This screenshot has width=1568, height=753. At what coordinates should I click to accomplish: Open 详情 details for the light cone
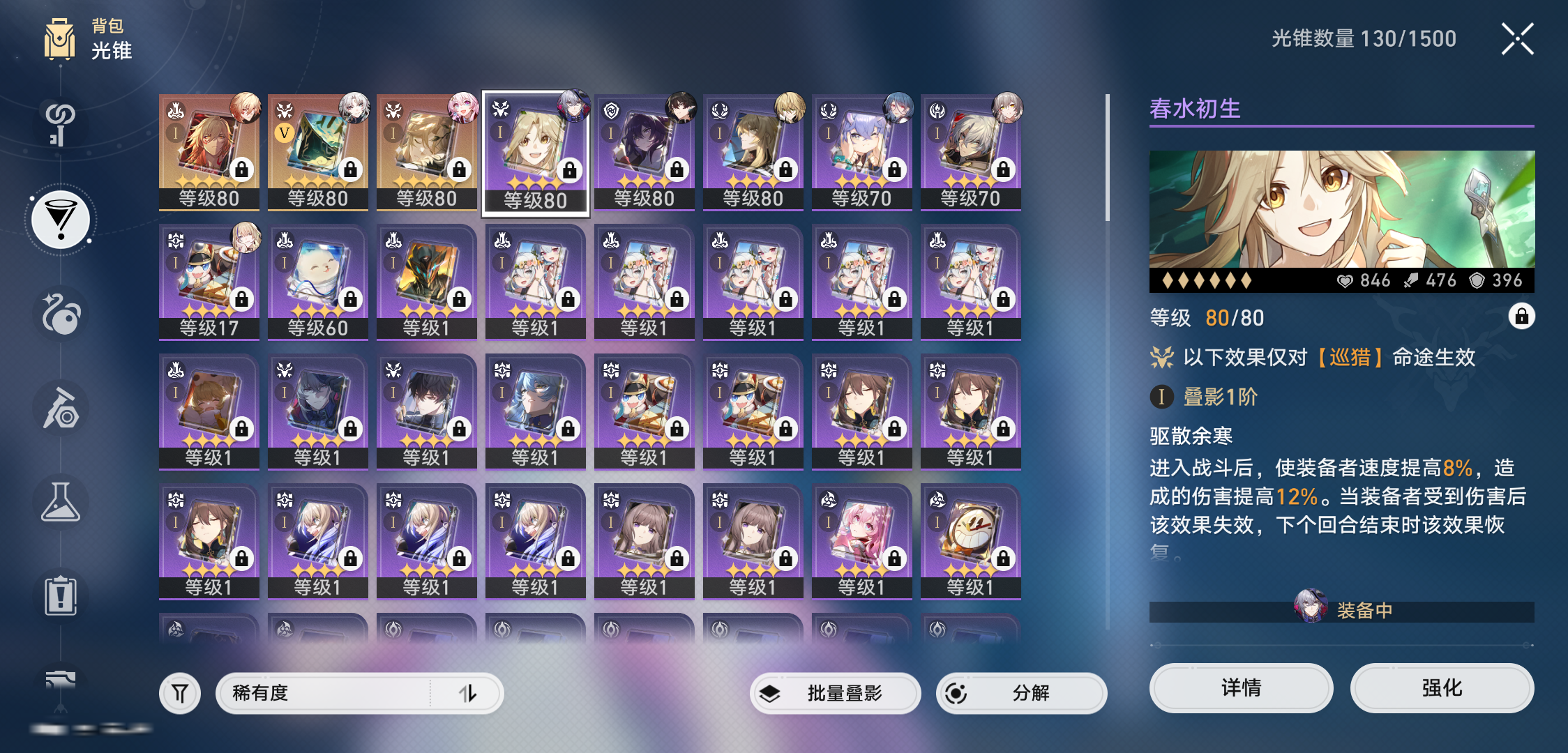(1241, 688)
